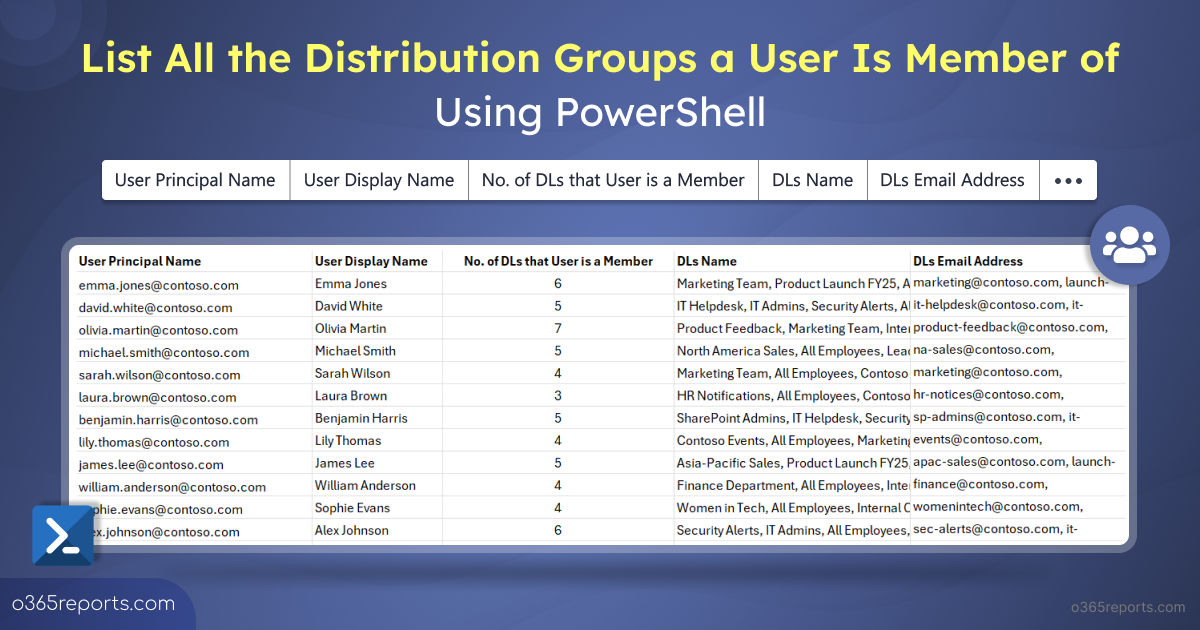Select emma.jones@contoso.com cell

coord(158,285)
